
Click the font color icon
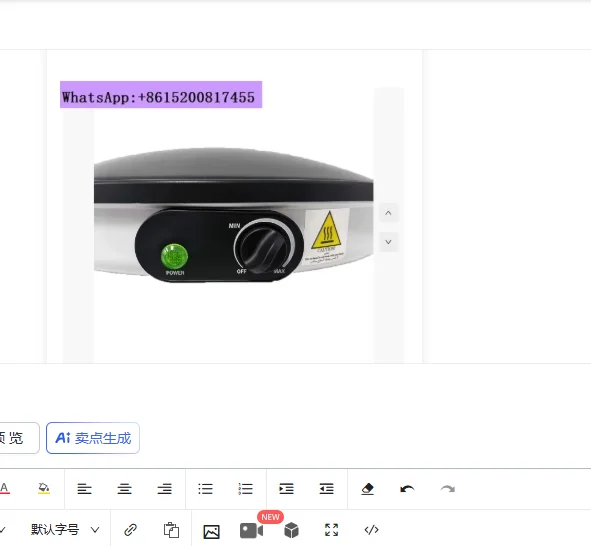(x=4, y=489)
